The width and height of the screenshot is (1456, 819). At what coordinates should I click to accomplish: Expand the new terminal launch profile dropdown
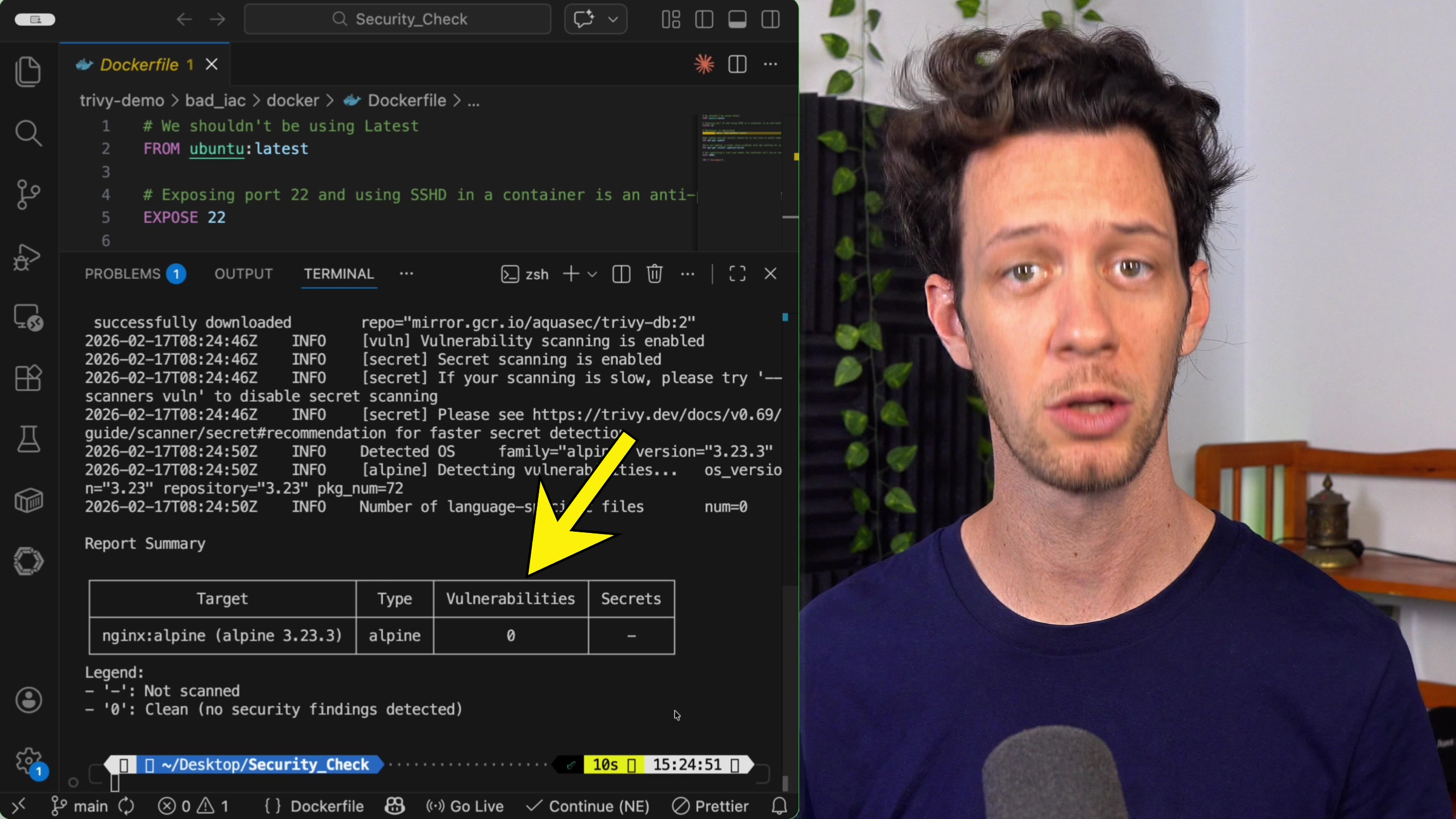(x=592, y=274)
